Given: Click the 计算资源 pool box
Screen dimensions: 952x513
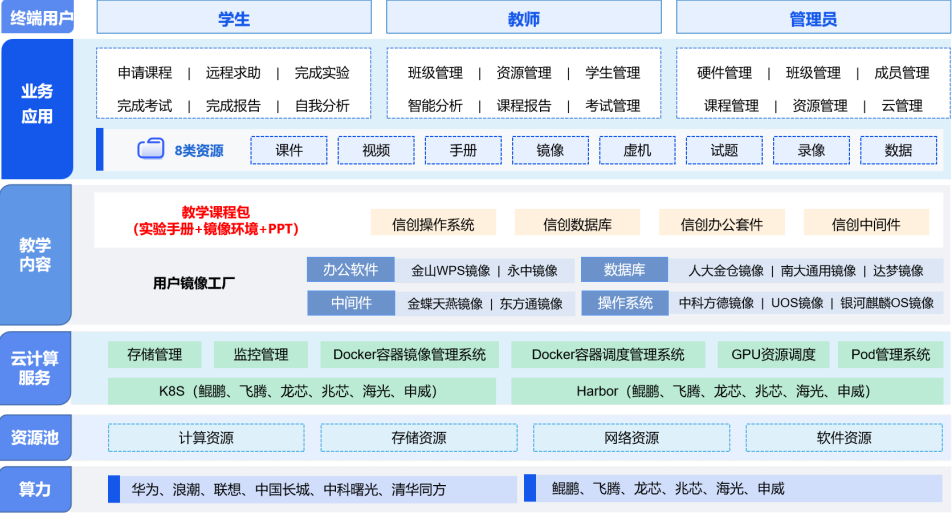Looking at the screenshot, I should coord(206,438).
